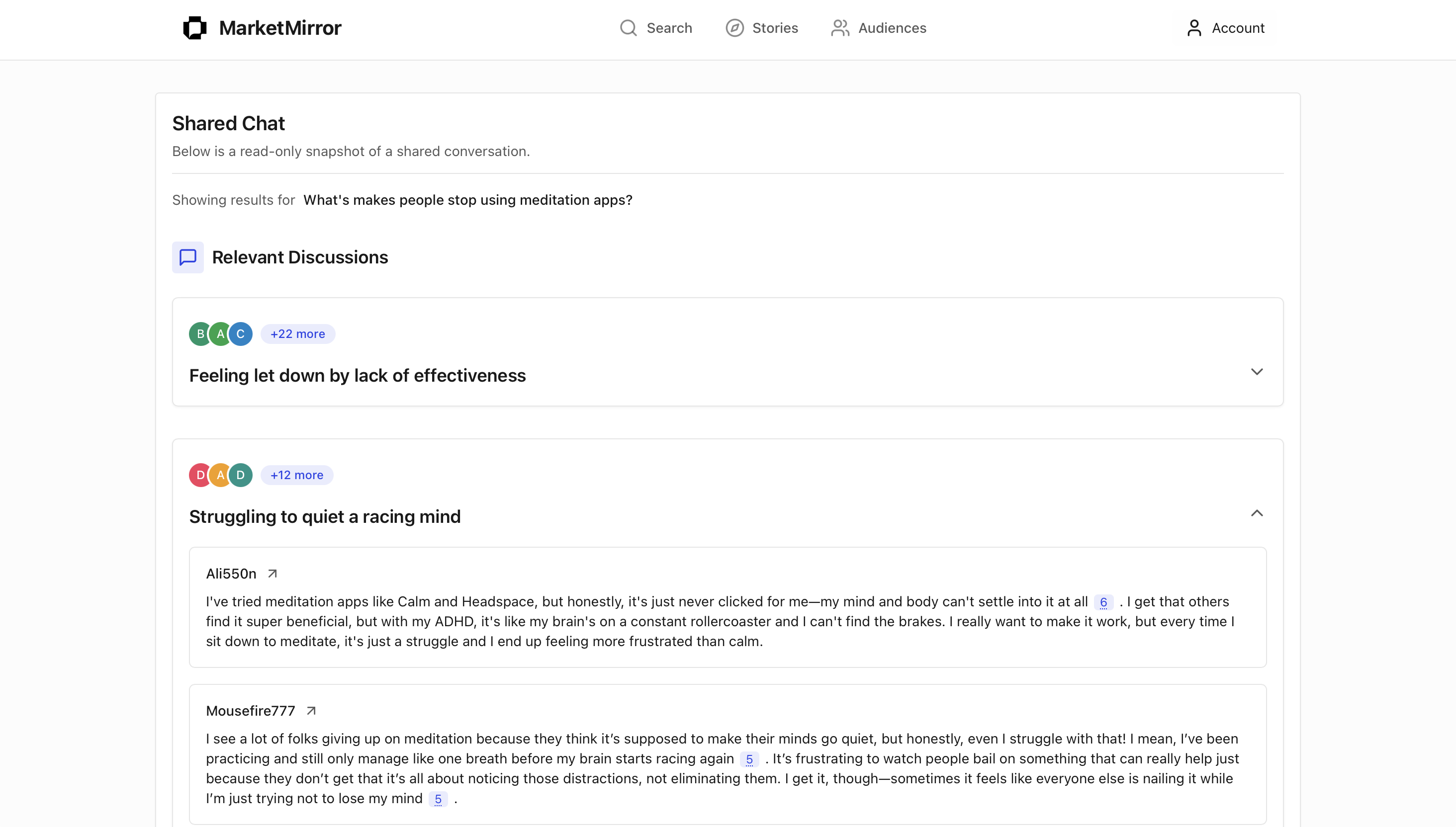
Task: Click the Stories compass icon
Action: 734,28
